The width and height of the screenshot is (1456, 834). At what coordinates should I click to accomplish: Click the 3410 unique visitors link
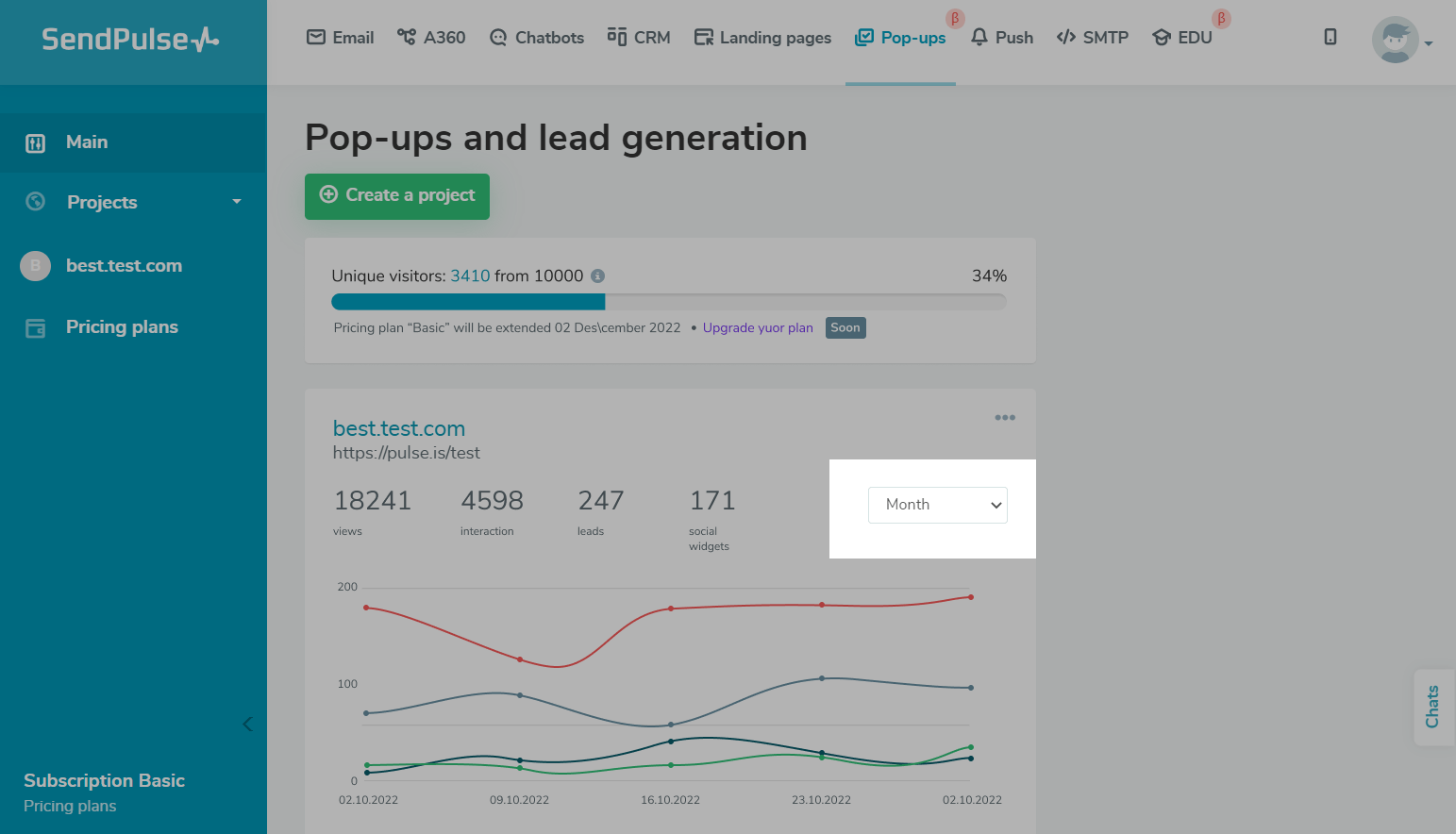coord(470,275)
